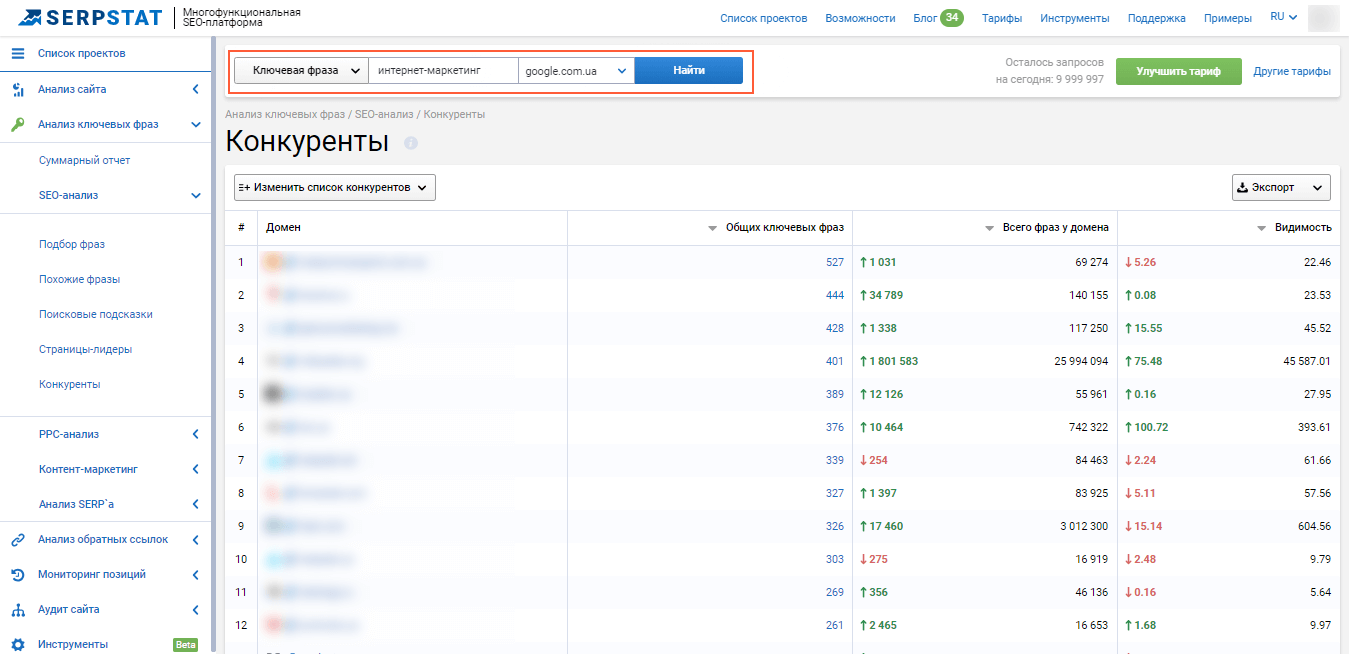Viewport: 1349px width, 654px height.
Task: Click the key icon for keyword analysis
Action: click(17, 125)
